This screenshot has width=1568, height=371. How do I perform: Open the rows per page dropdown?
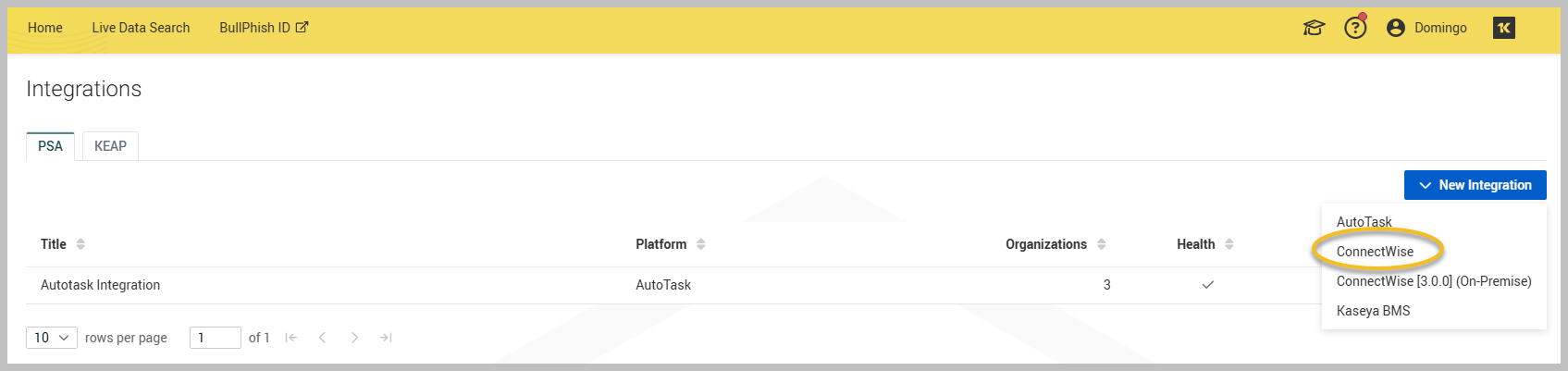tap(52, 338)
